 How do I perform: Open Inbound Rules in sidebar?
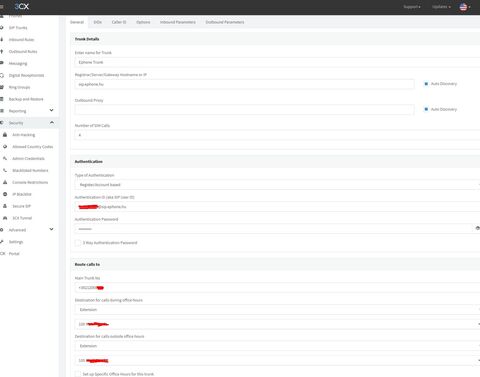click(21, 40)
